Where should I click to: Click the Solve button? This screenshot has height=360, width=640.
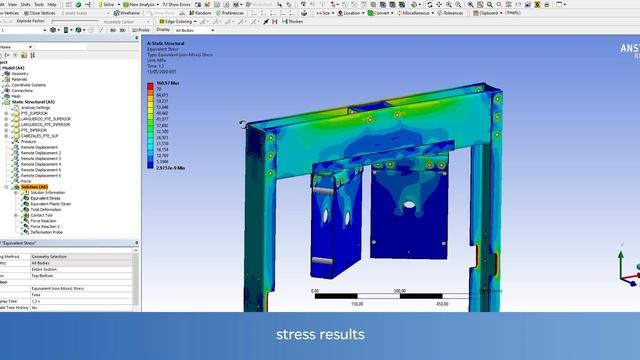(x=106, y=4)
